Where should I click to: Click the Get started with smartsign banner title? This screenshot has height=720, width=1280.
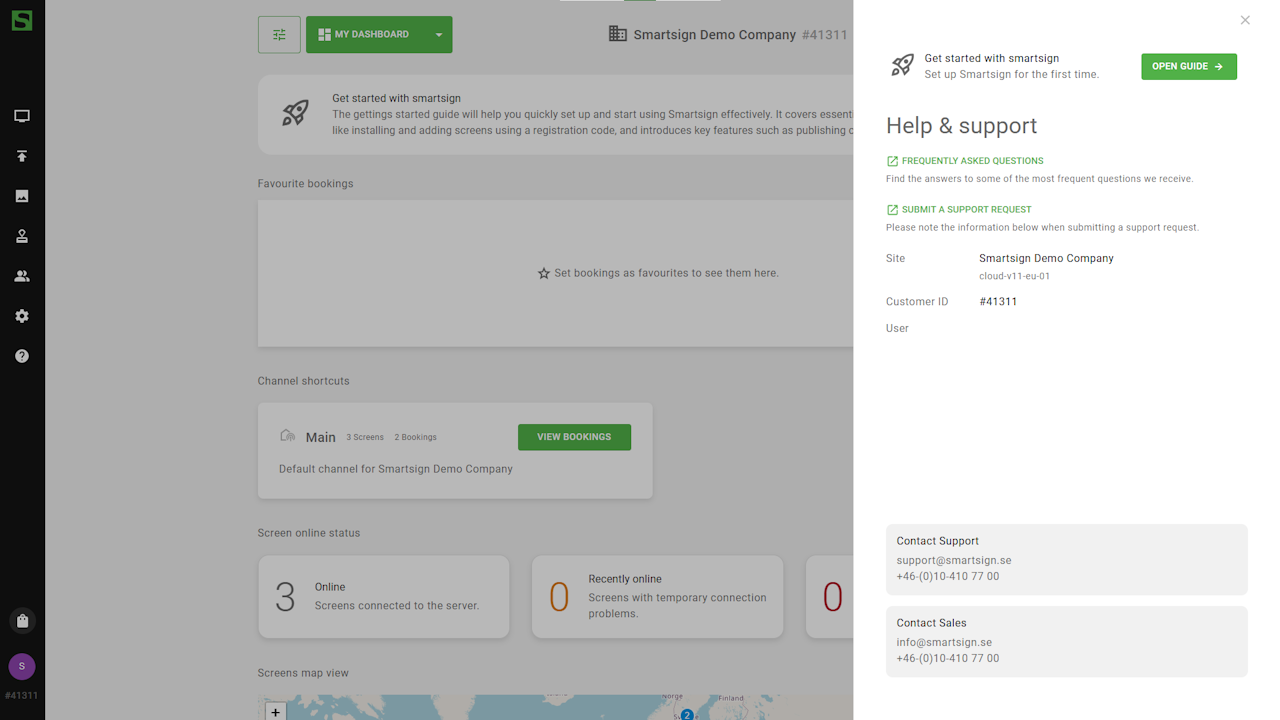pyautogui.click(x=396, y=98)
